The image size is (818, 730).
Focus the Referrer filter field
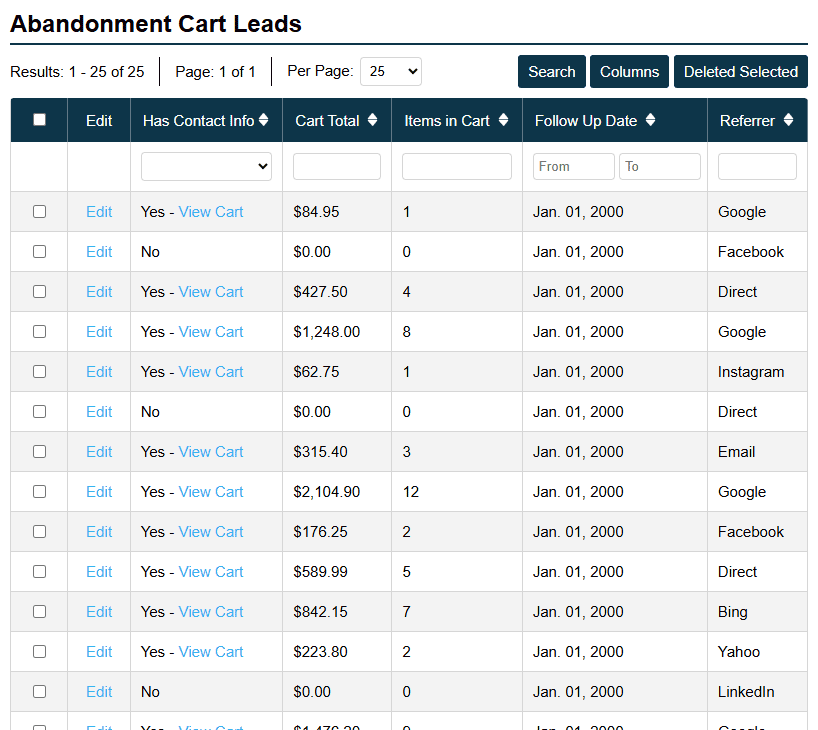click(x=757, y=166)
